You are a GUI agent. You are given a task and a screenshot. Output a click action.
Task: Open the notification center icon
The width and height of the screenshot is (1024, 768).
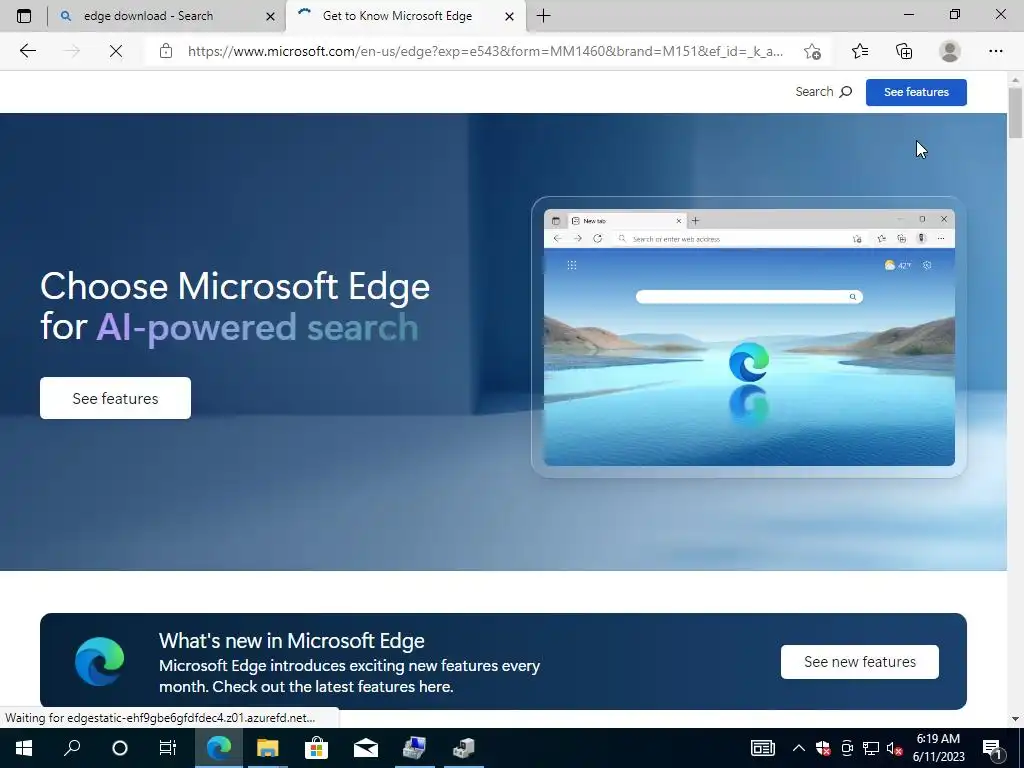pos(993,748)
